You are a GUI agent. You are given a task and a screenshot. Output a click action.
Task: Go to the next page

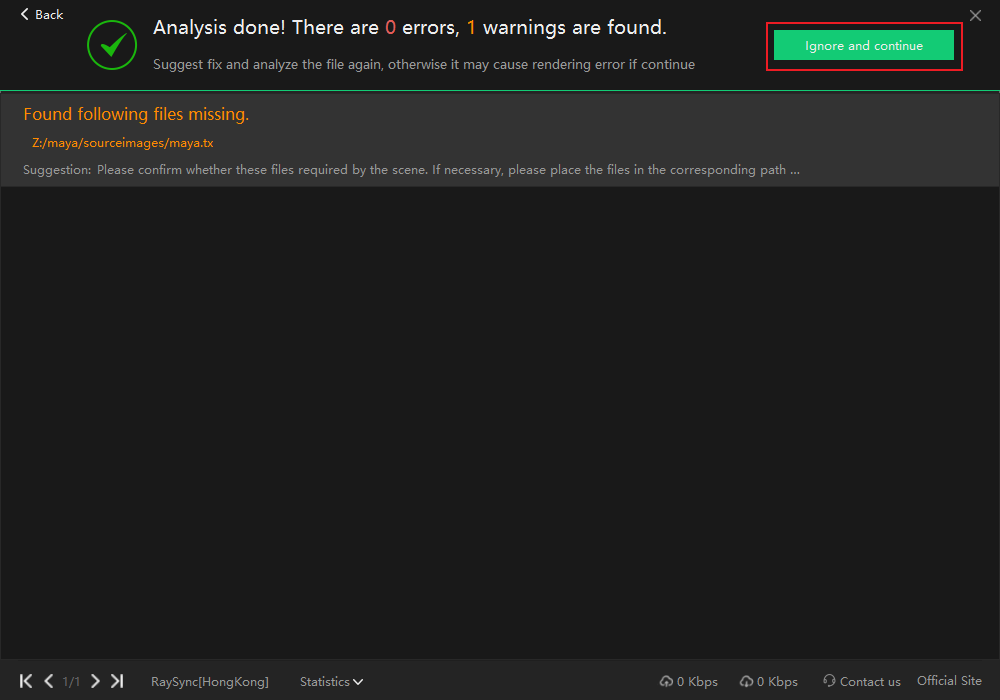tap(95, 681)
